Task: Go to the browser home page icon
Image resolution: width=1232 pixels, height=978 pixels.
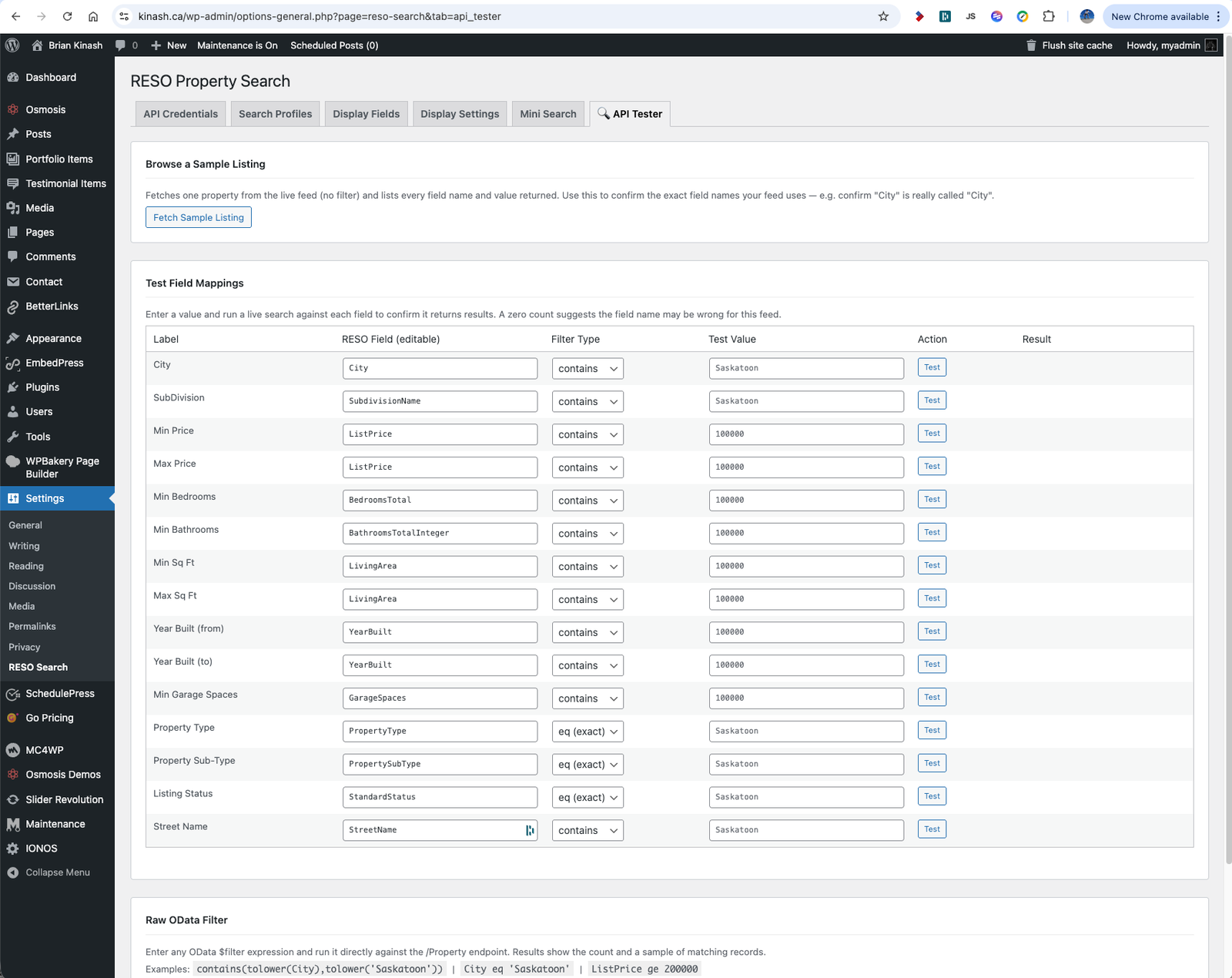Action: click(93, 16)
